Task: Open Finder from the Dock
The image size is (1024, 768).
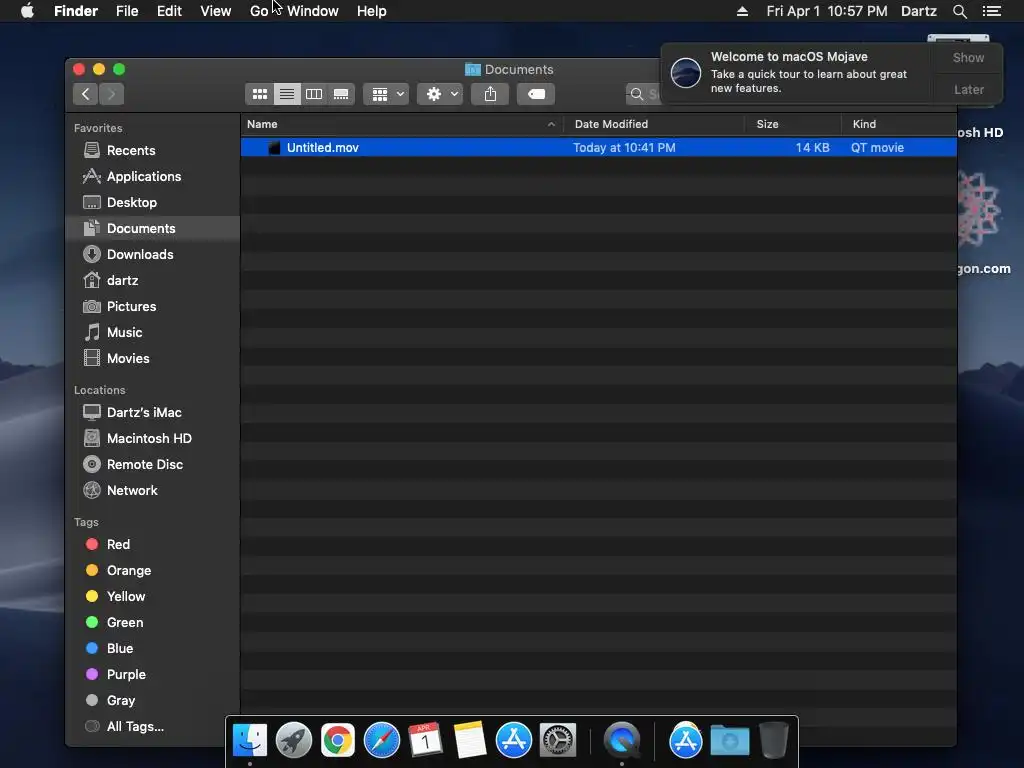Action: click(250, 740)
